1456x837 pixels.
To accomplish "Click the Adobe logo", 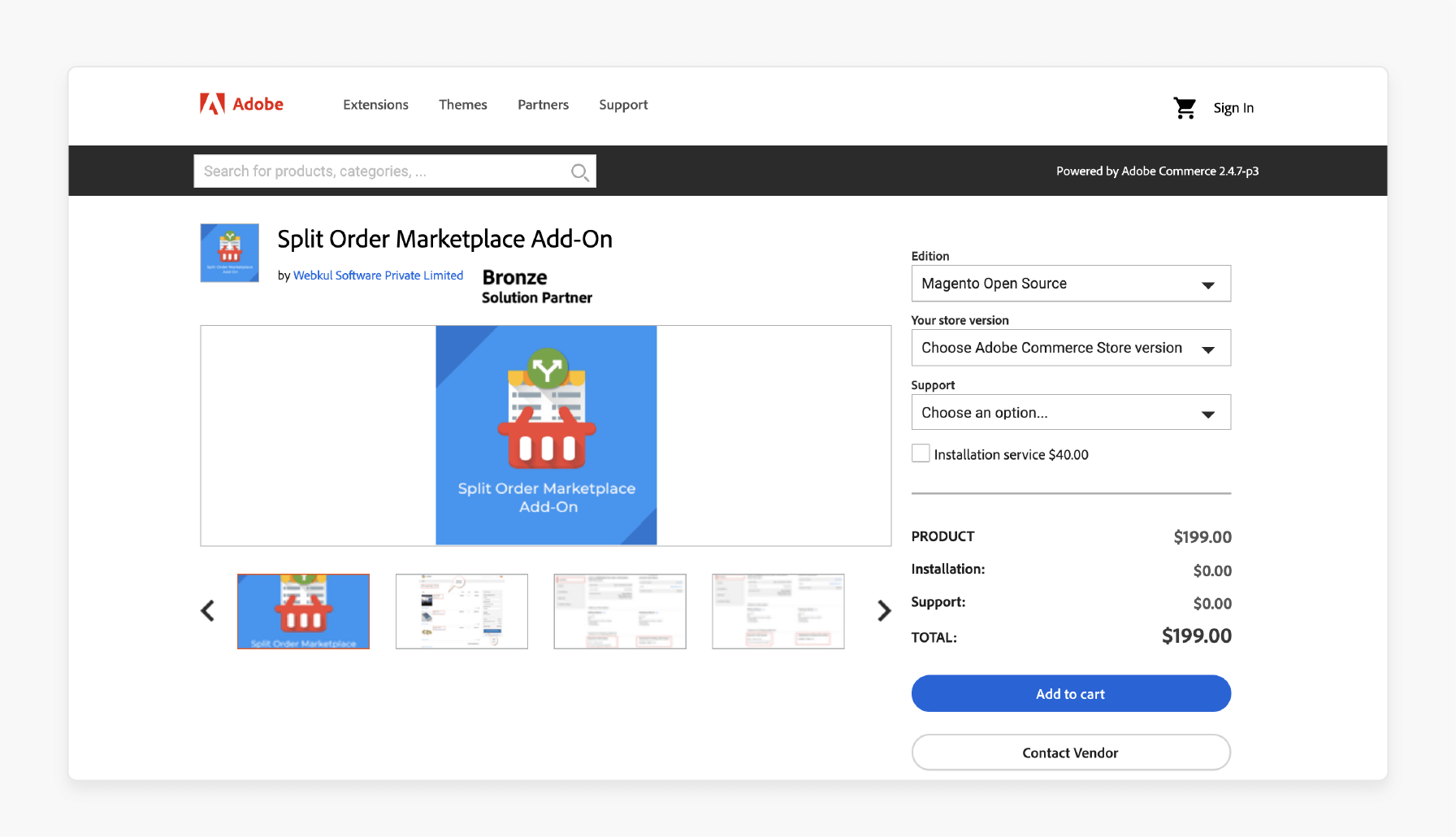I will tap(241, 104).
